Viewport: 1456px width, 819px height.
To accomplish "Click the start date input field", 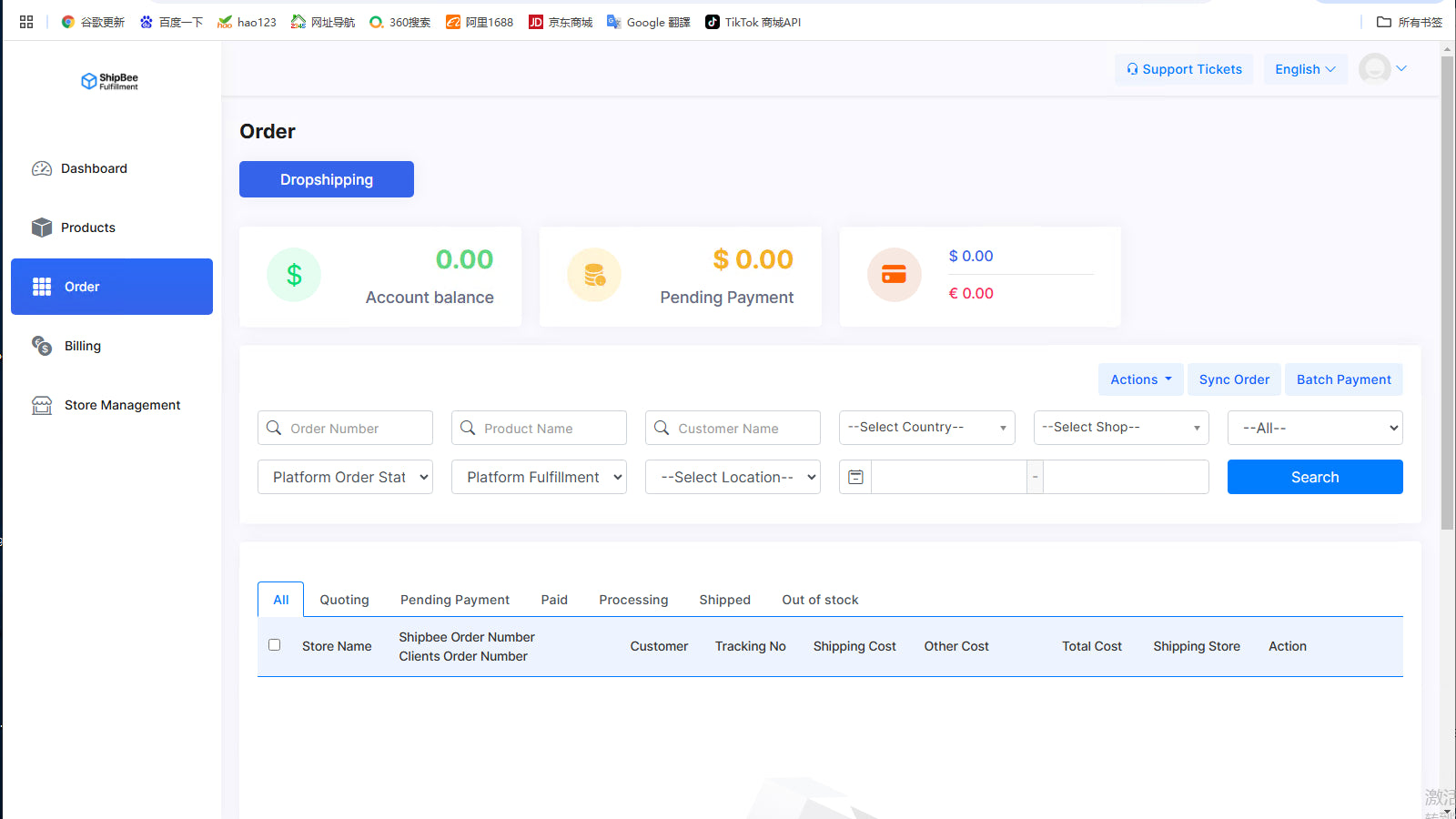I will click(x=949, y=477).
